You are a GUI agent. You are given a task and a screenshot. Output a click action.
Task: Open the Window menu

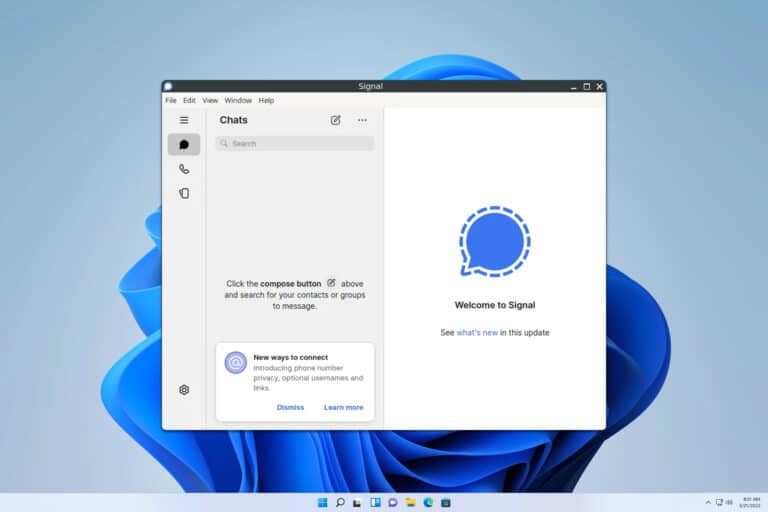[238, 100]
